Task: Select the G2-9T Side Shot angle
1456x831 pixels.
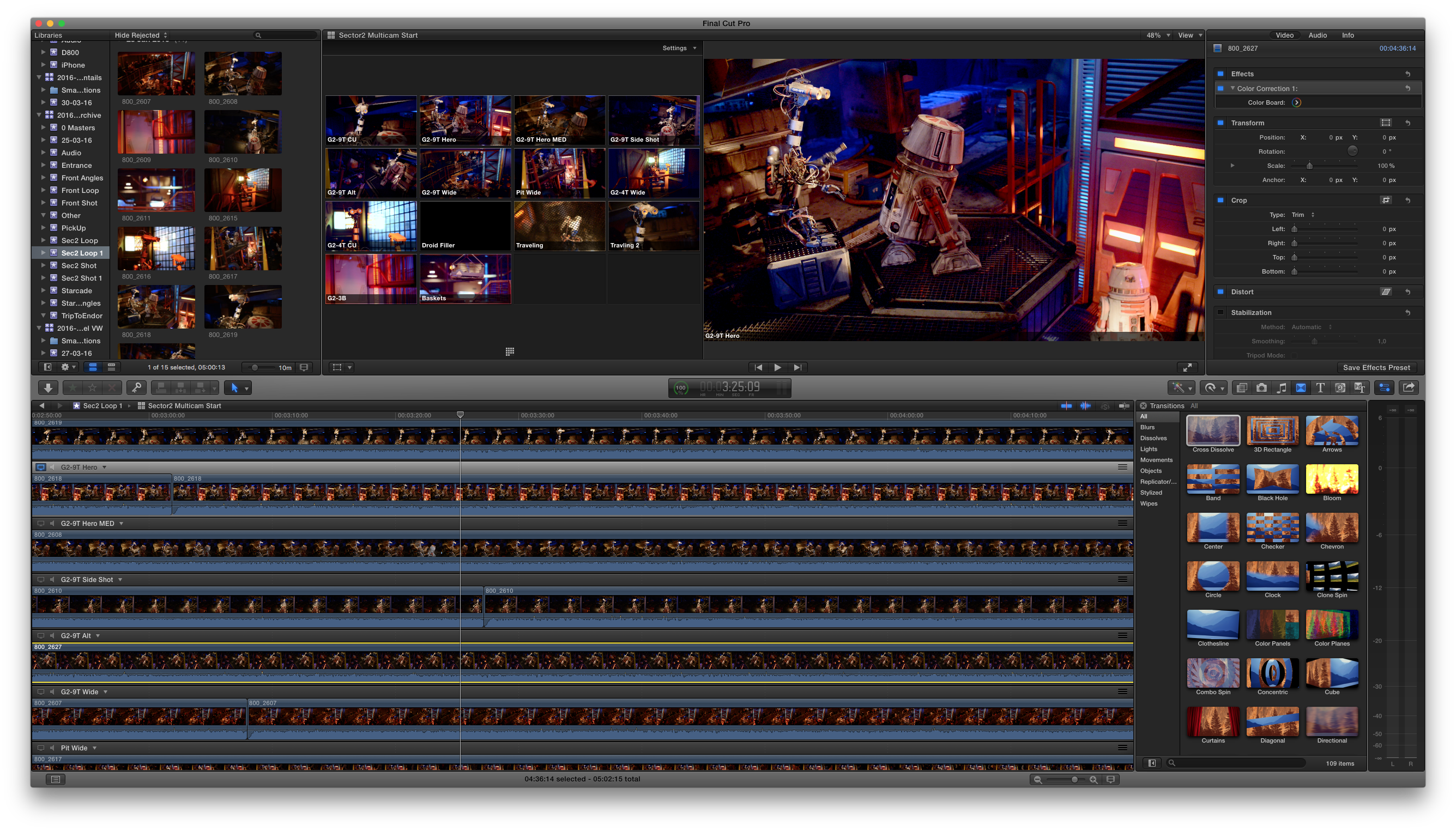Action: [x=653, y=120]
